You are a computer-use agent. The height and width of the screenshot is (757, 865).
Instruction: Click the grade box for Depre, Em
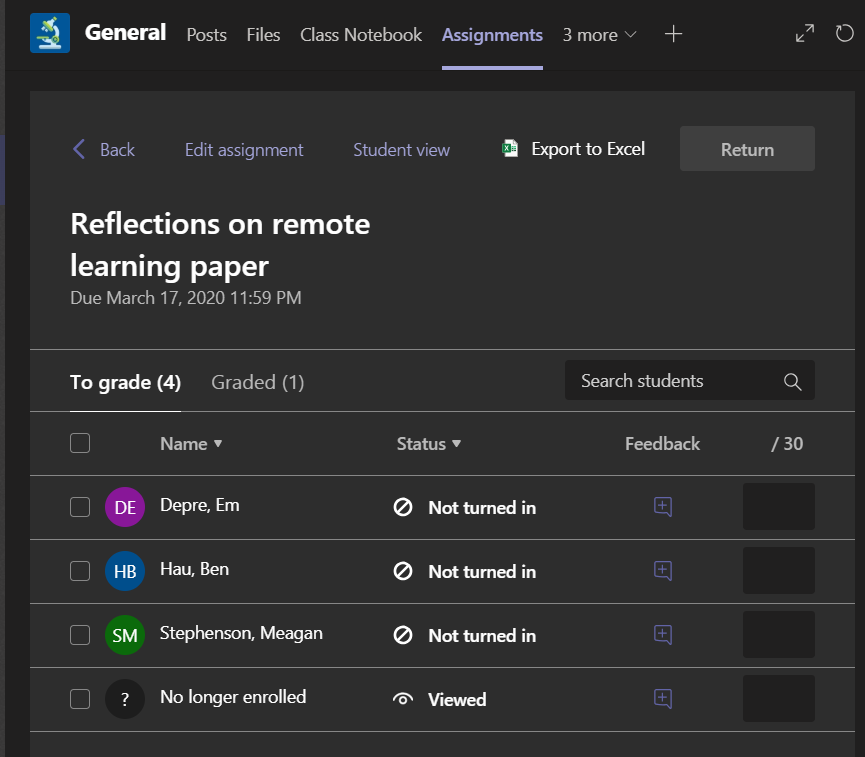click(x=778, y=507)
